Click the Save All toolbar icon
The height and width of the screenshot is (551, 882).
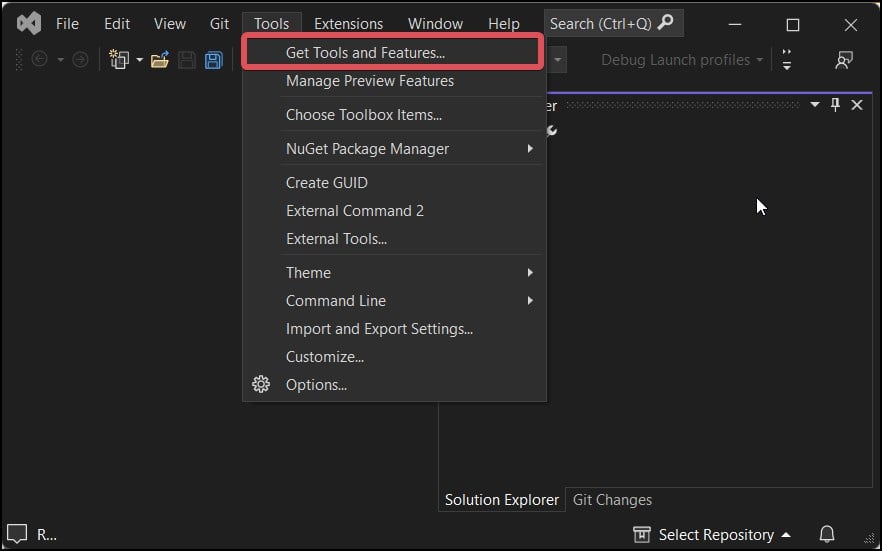[x=213, y=60]
